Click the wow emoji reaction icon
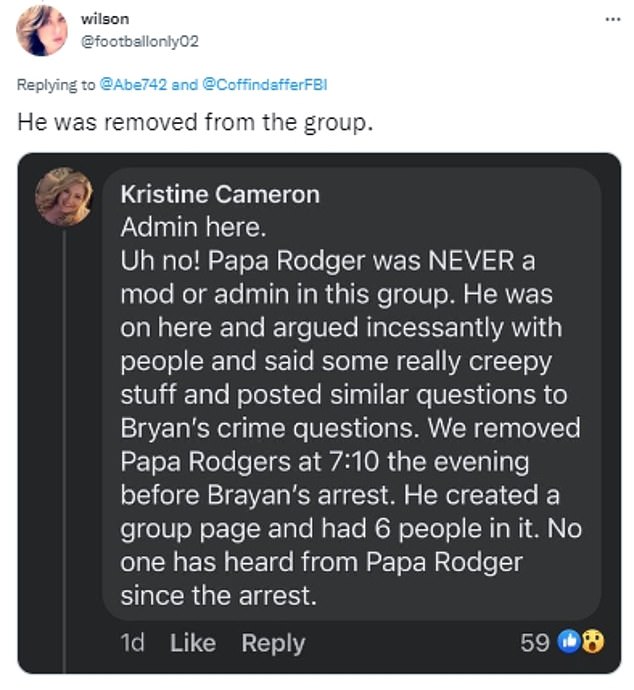Viewport: 634px width, 690px height. click(592, 642)
